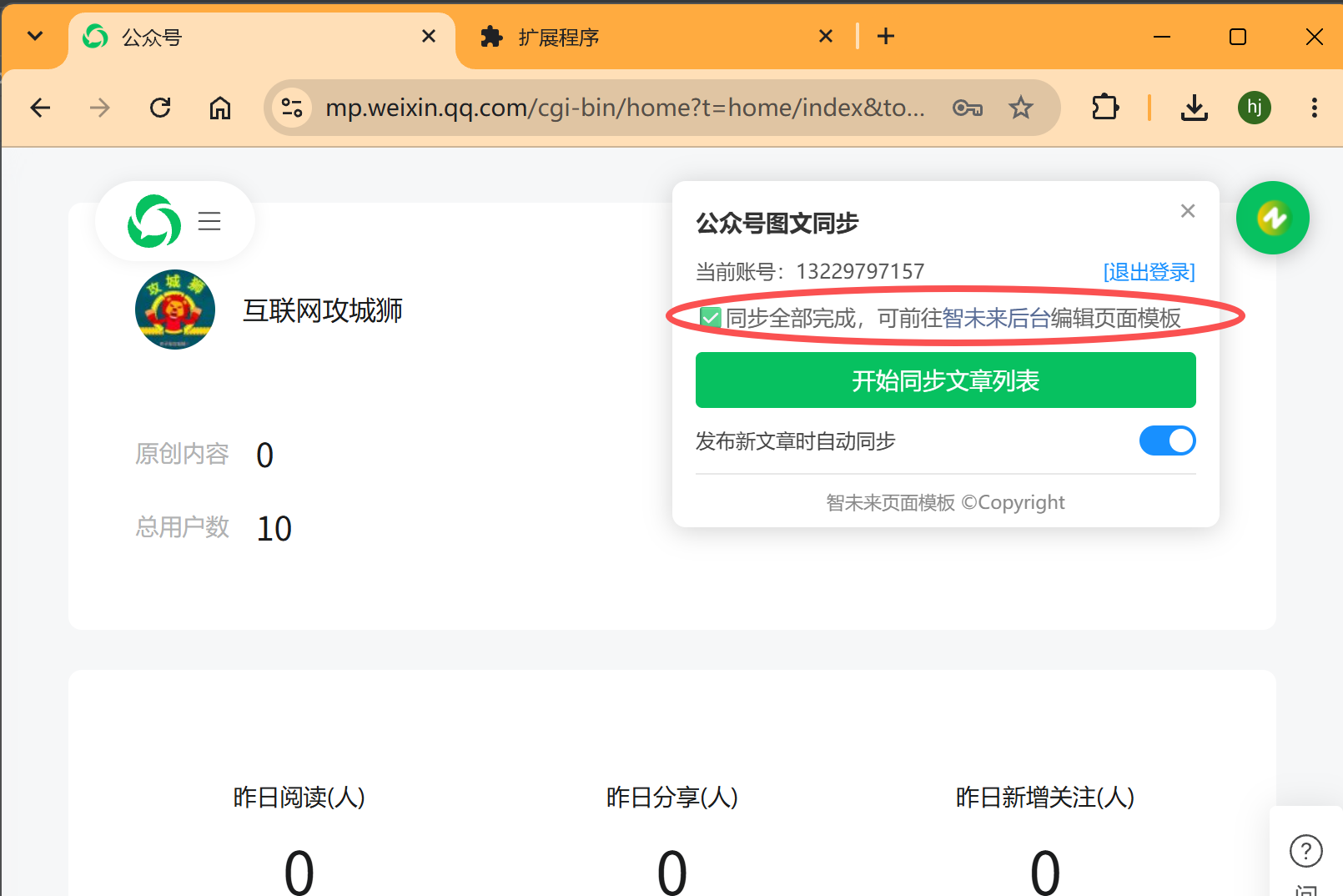
Task: Click the 退出登录 link
Action: [x=1149, y=272]
